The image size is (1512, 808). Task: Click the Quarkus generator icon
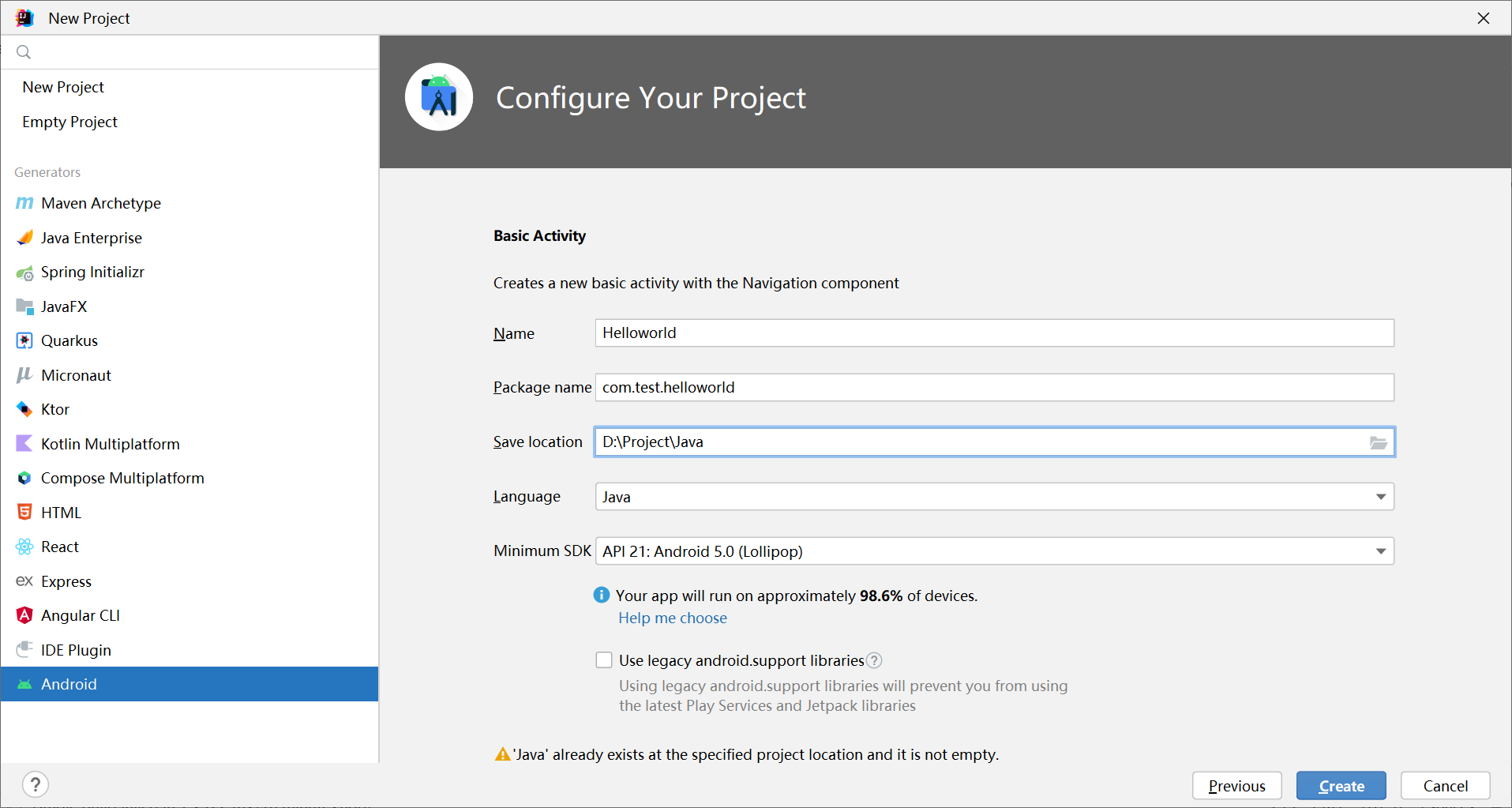point(24,340)
